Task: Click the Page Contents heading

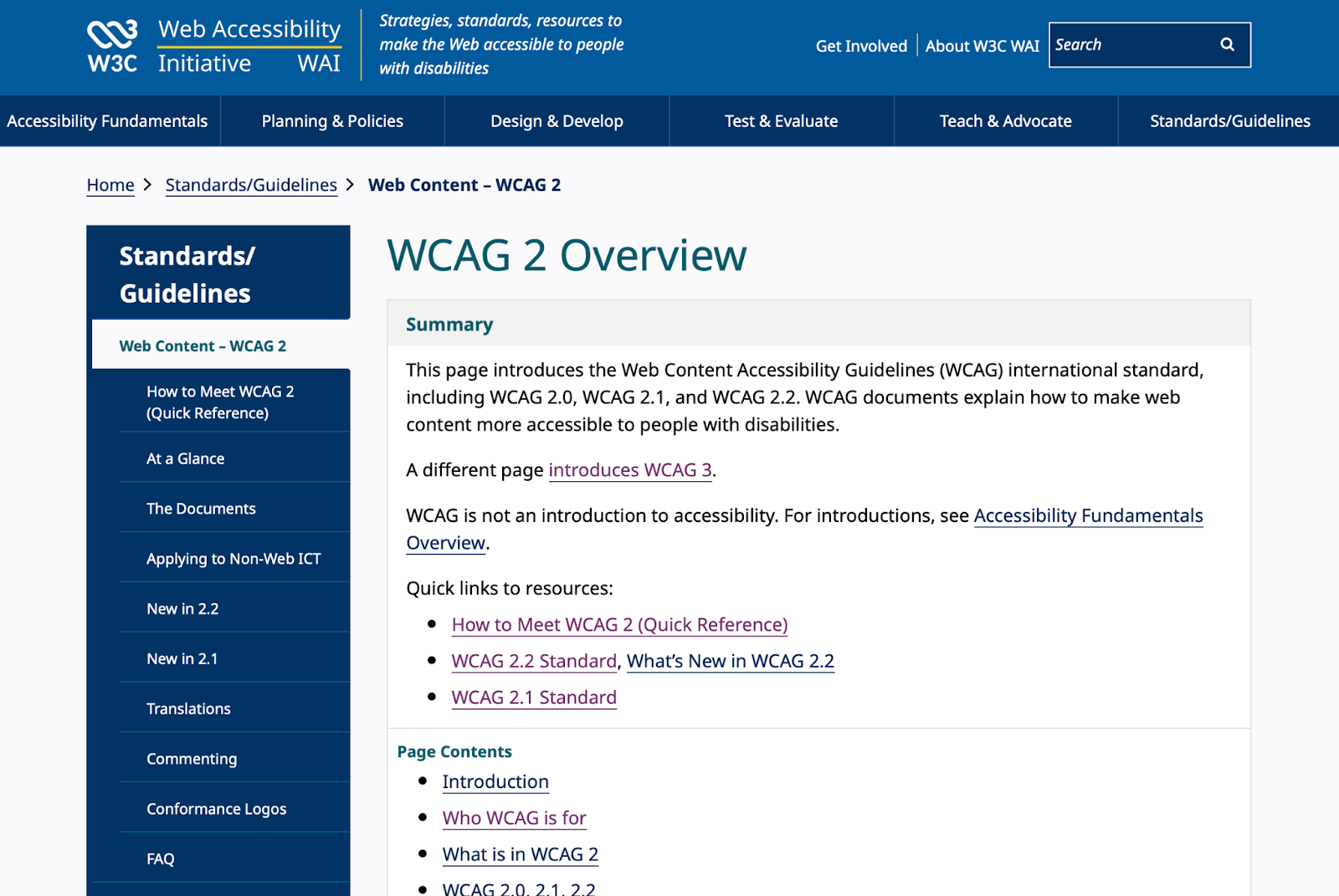Action: pyautogui.click(x=454, y=751)
